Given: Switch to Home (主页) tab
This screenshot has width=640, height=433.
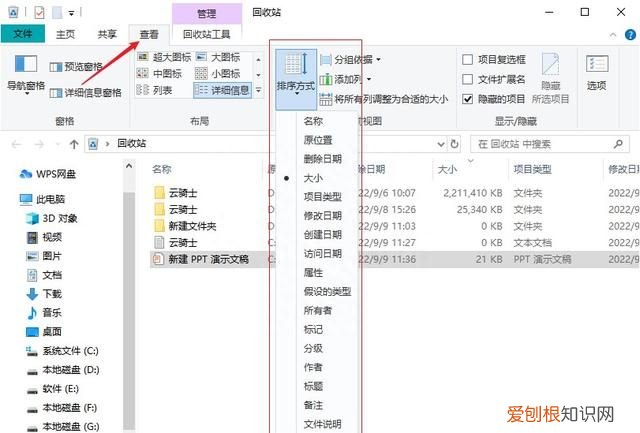Looking at the screenshot, I should (x=65, y=34).
